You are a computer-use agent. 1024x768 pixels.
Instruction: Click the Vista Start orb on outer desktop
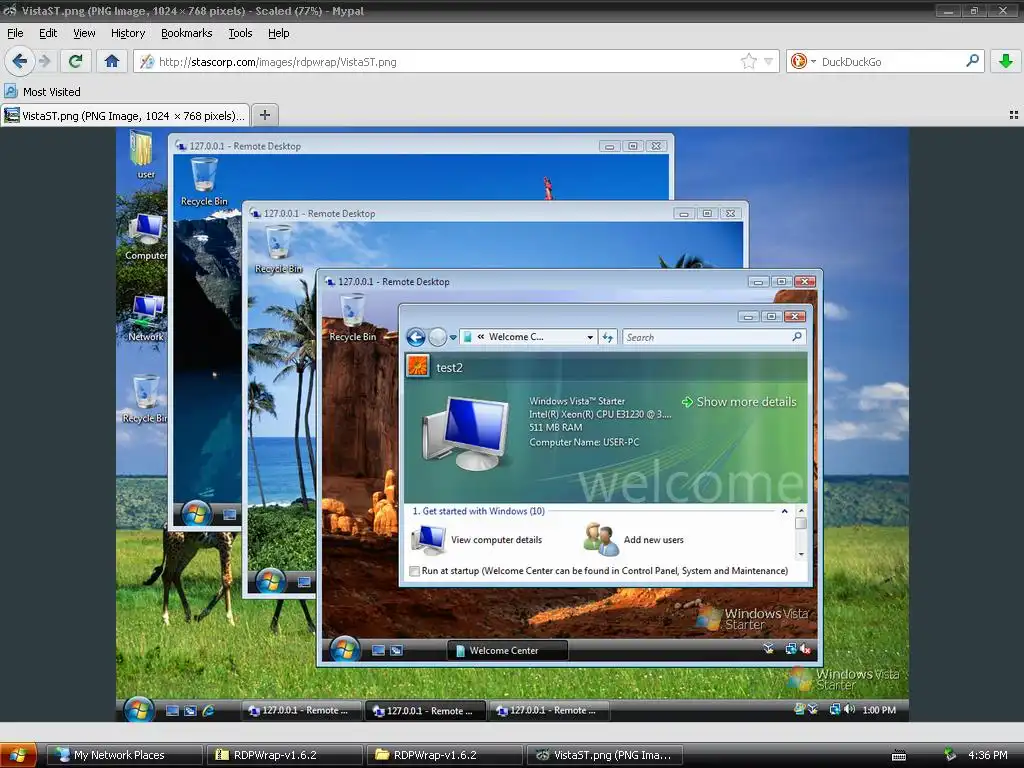pos(138,710)
